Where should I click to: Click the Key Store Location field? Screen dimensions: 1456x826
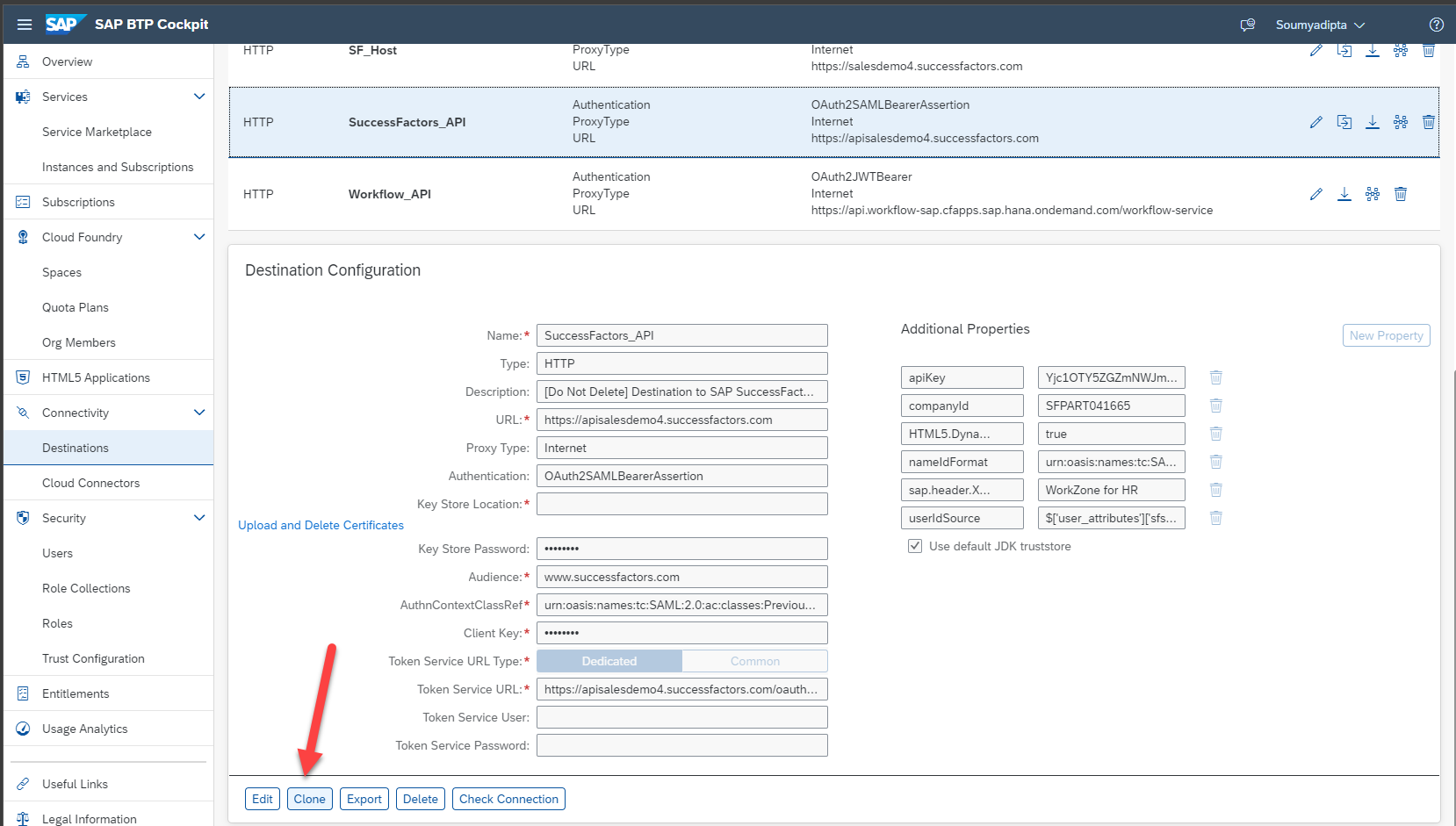[682, 504]
